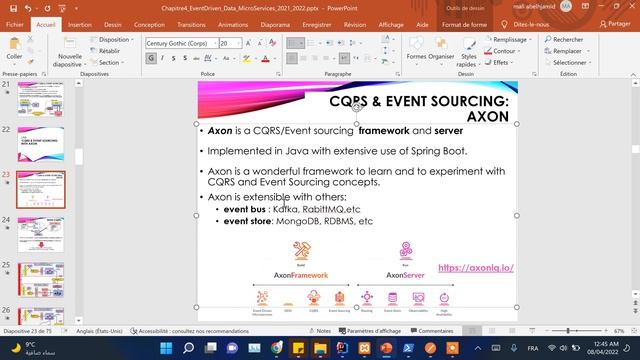
Task: Apply text shadow with the S icon
Action: pos(185,59)
